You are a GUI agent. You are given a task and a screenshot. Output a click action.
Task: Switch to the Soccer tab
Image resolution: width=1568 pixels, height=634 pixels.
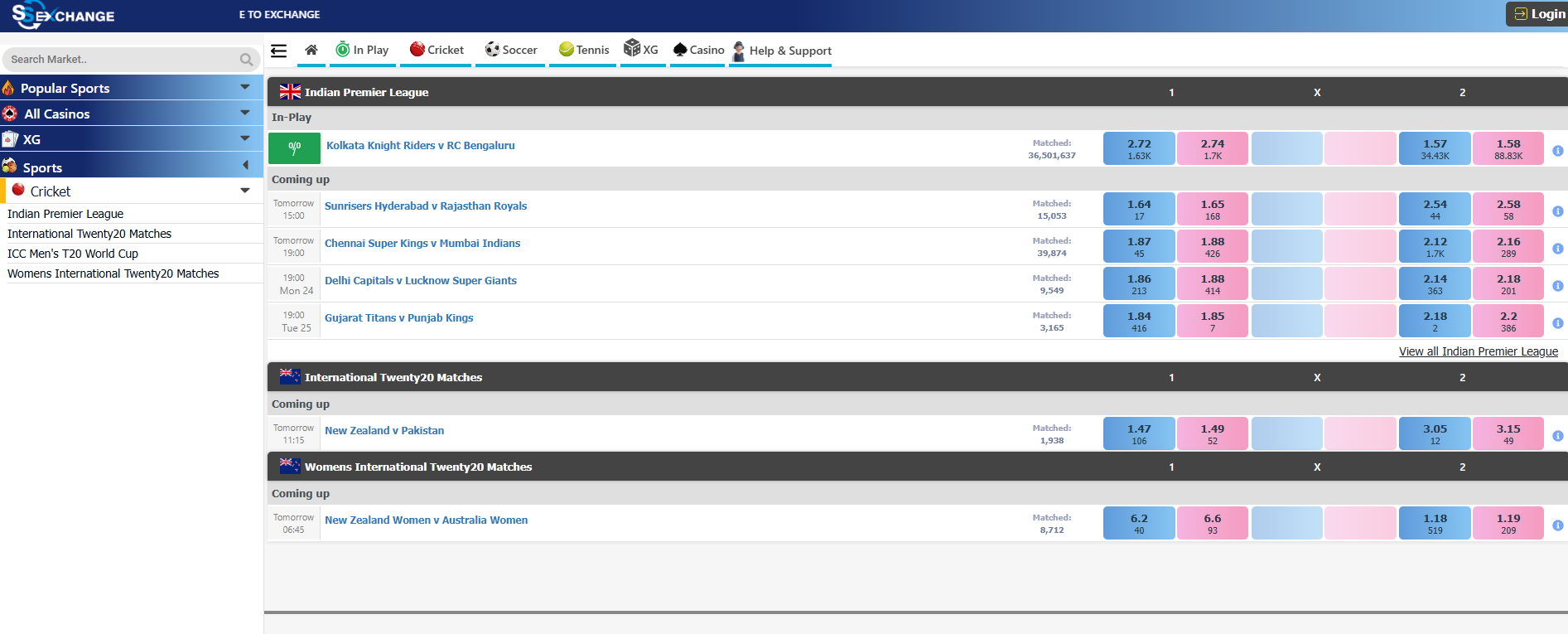[511, 51]
